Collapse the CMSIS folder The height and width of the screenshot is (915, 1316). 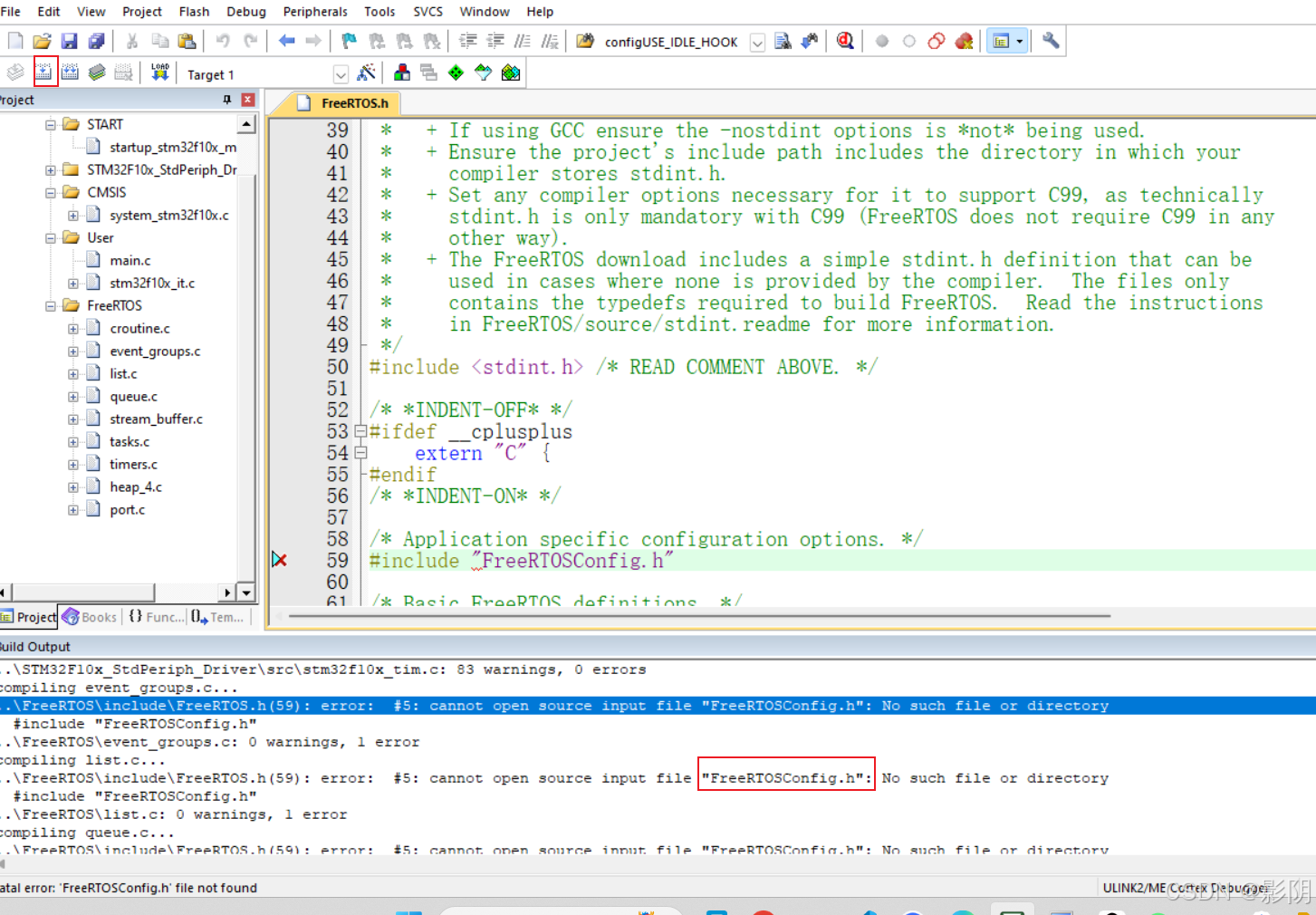point(51,193)
